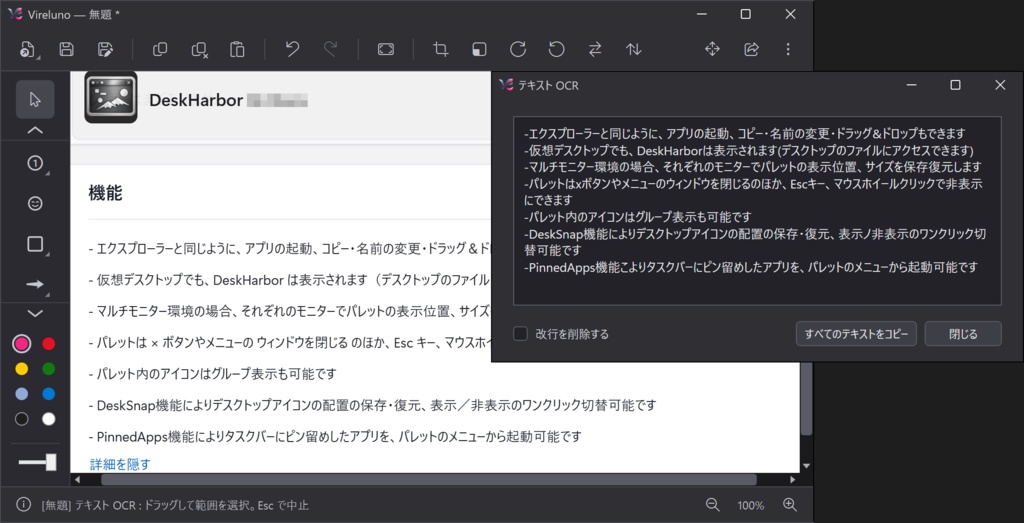The height and width of the screenshot is (523, 1024).
Task: Open the three-dot more menu
Action: (x=788, y=49)
